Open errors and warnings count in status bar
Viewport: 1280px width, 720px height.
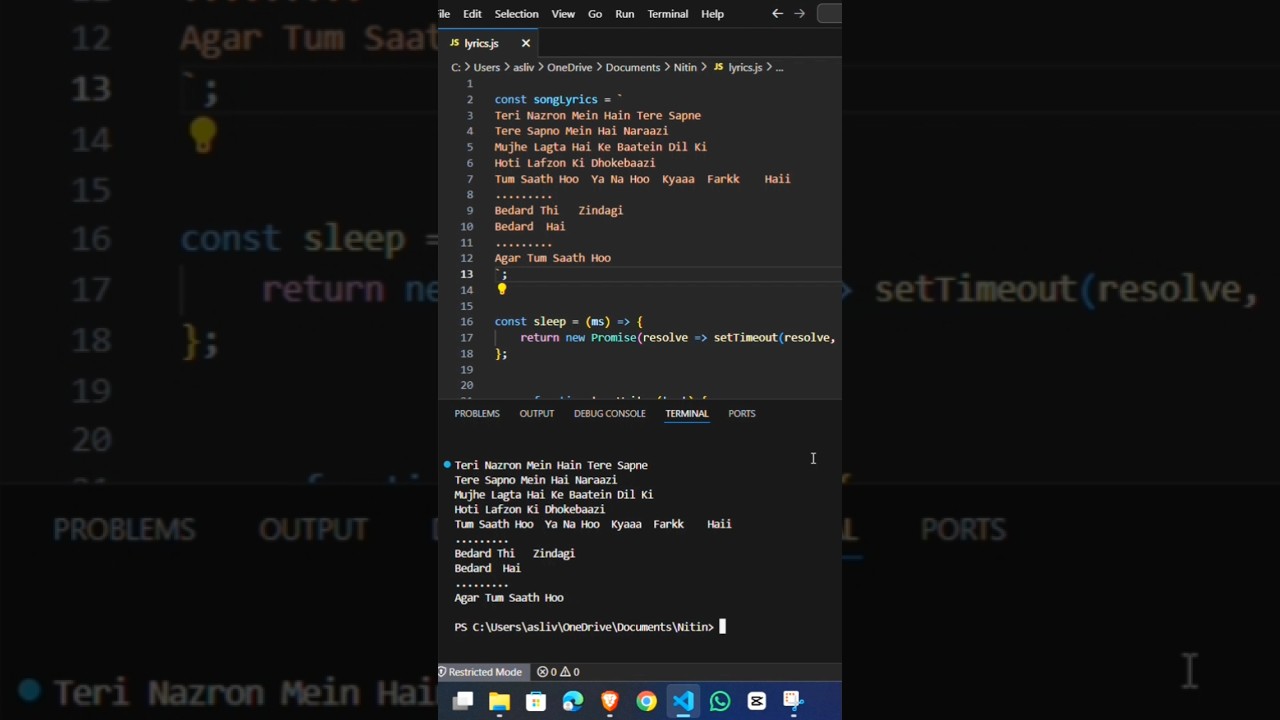point(558,672)
